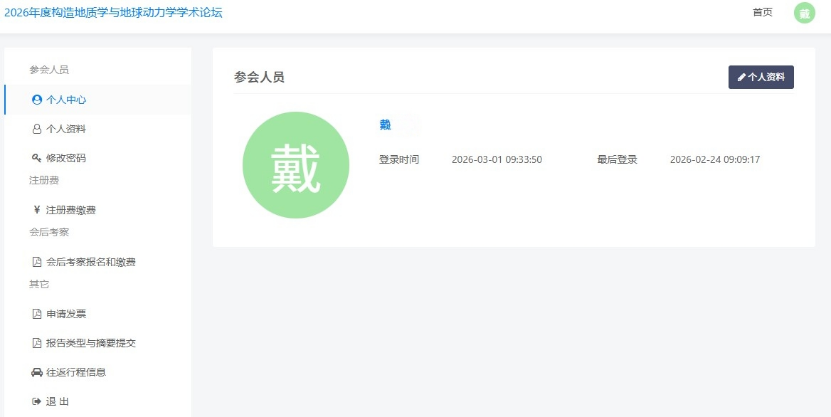Open the 注册费缴费 menu label
Viewport: 831px width, 417px height.
point(71,210)
